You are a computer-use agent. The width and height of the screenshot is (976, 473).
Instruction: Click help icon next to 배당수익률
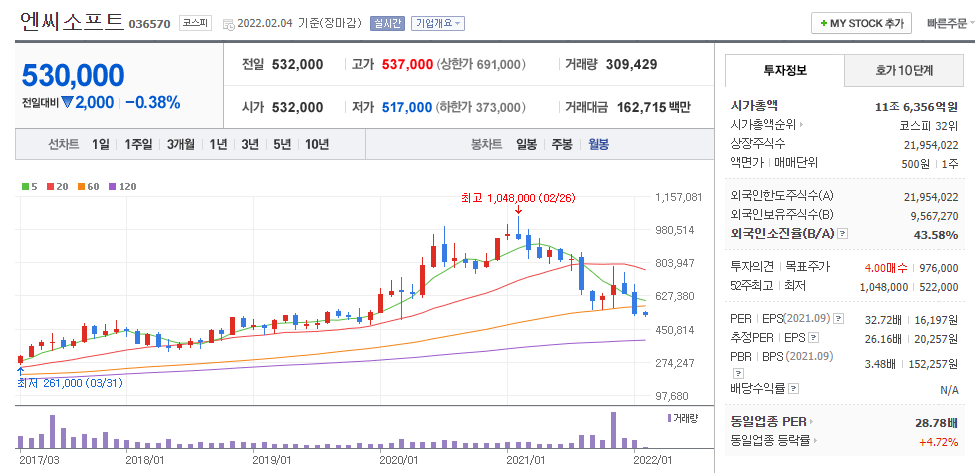tap(794, 388)
